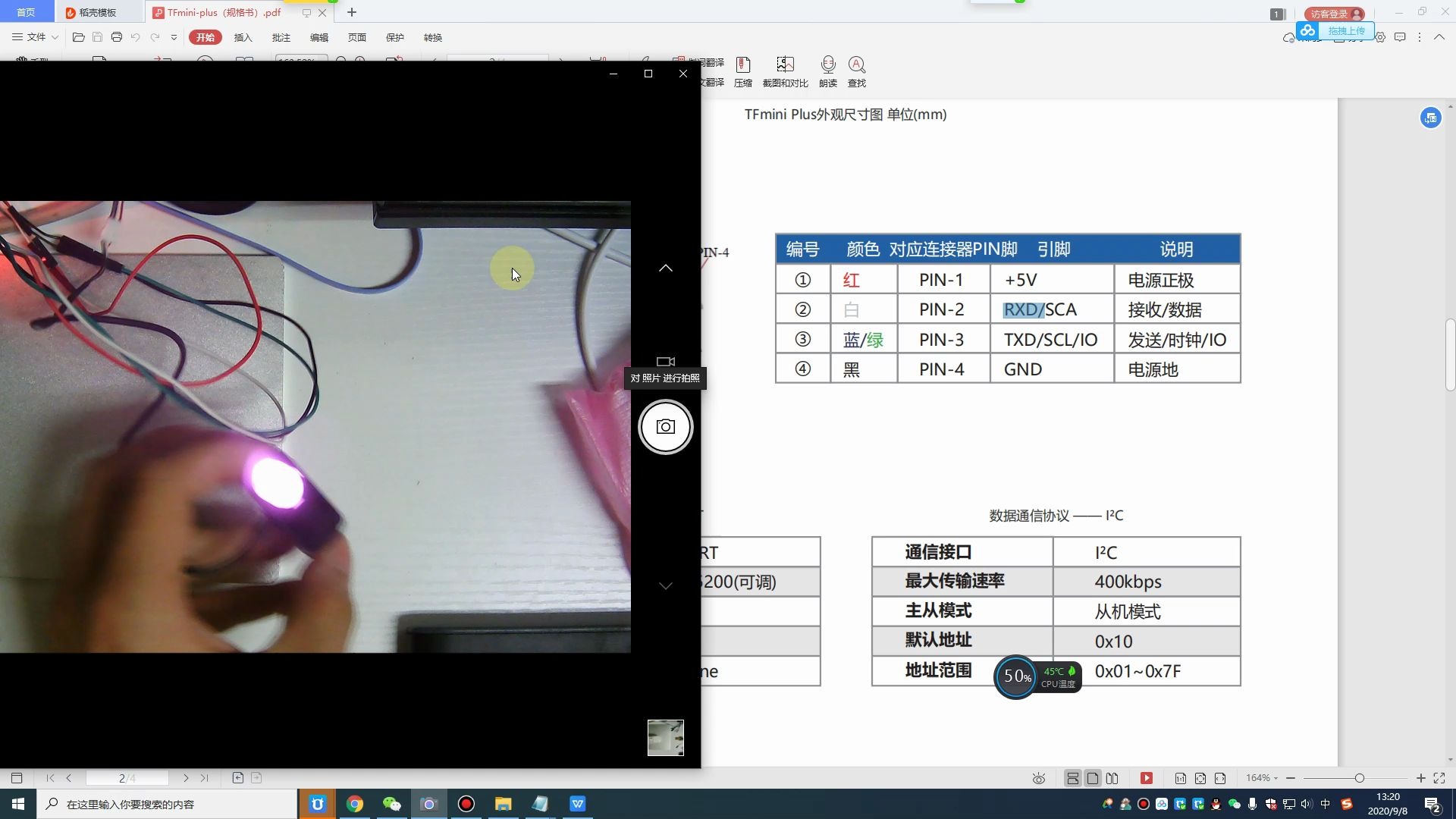Click the Windows search box in taskbar
Image resolution: width=1456 pixels, height=819 pixels.
click(167, 804)
